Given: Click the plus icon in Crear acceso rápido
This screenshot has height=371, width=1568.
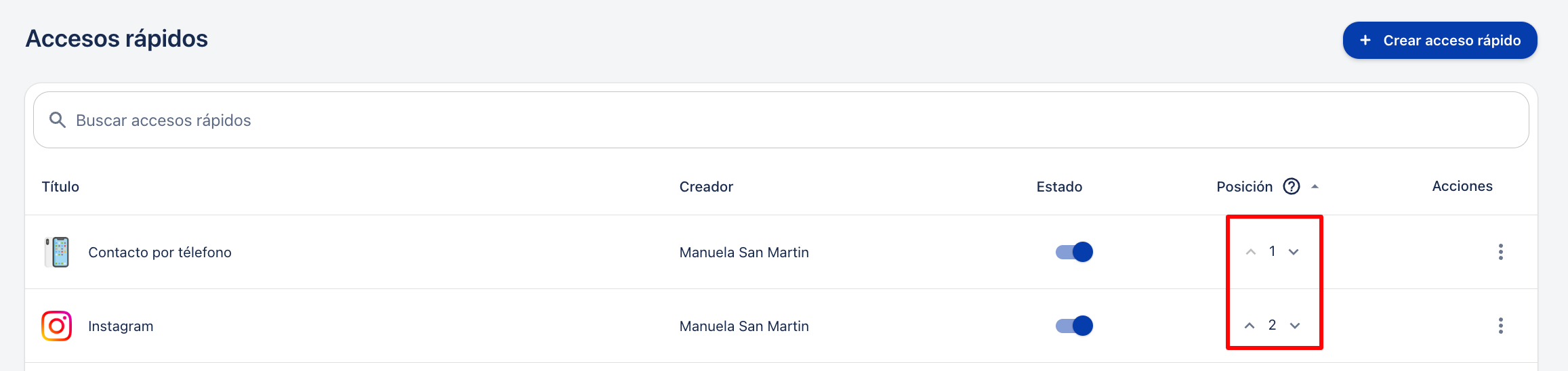Looking at the screenshot, I should [1365, 41].
